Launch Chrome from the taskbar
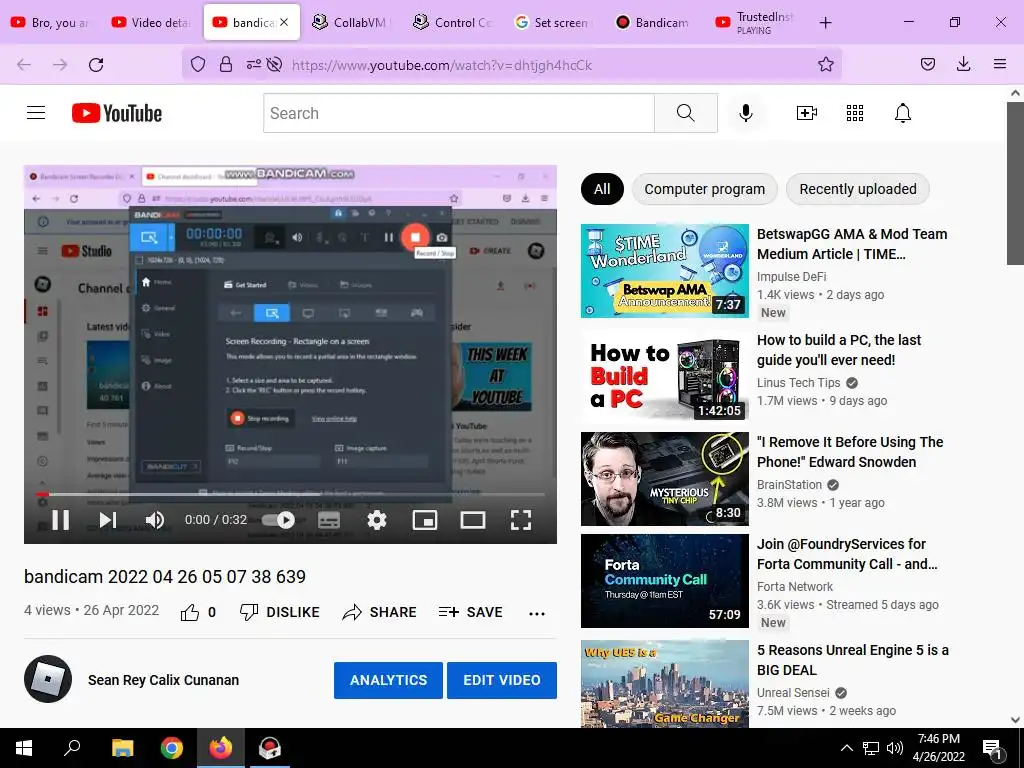This screenshot has height=768, width=1024. pyautogui.click(x=172, y=748)
